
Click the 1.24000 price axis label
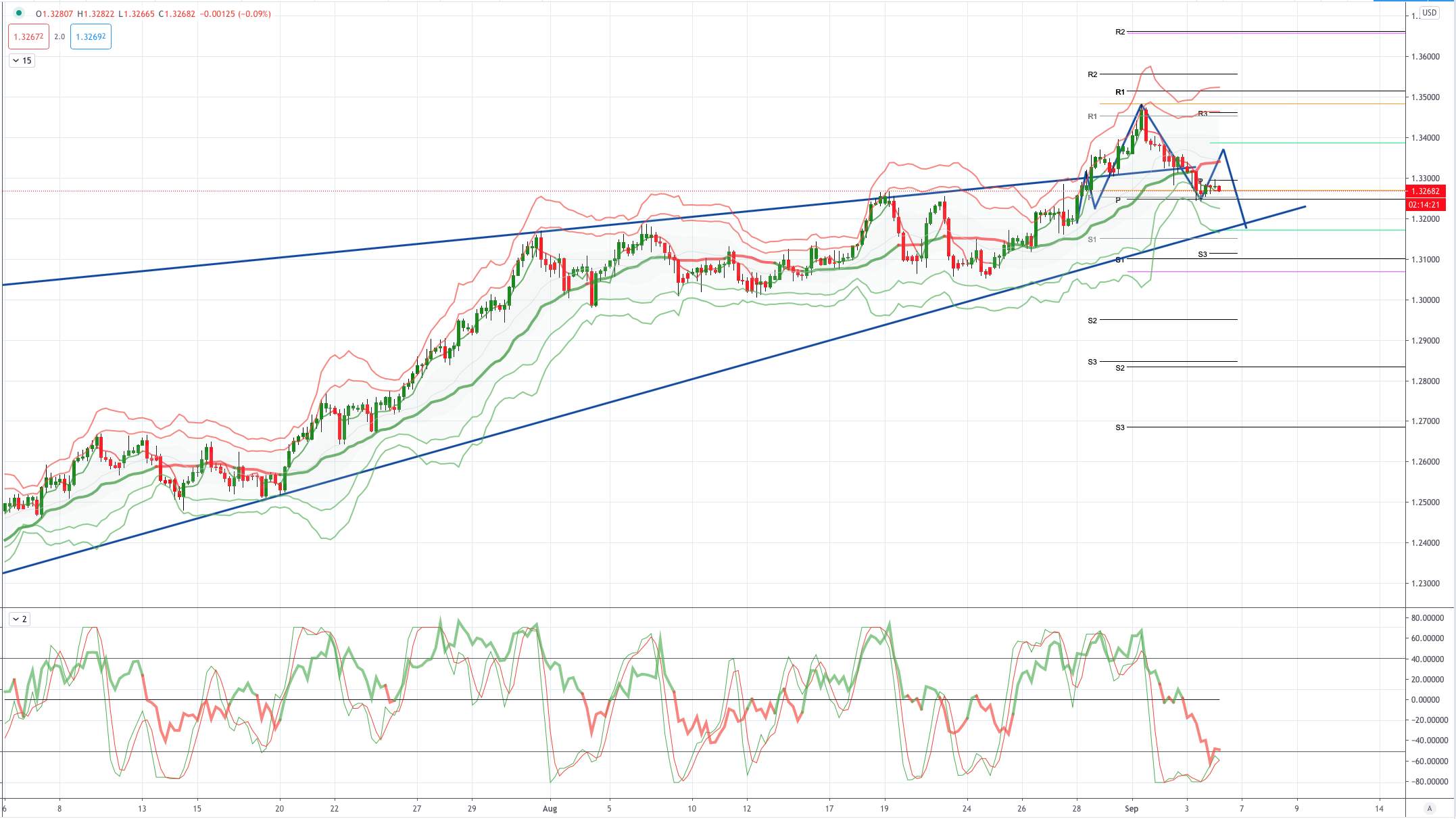(1425, 543)
